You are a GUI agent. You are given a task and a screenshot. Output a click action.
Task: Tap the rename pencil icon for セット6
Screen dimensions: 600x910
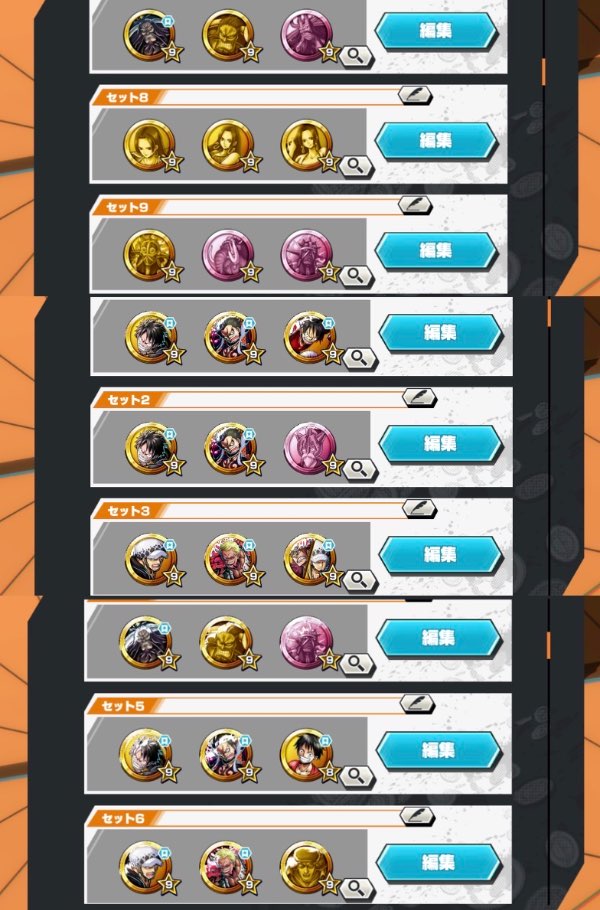click(417, 816)
